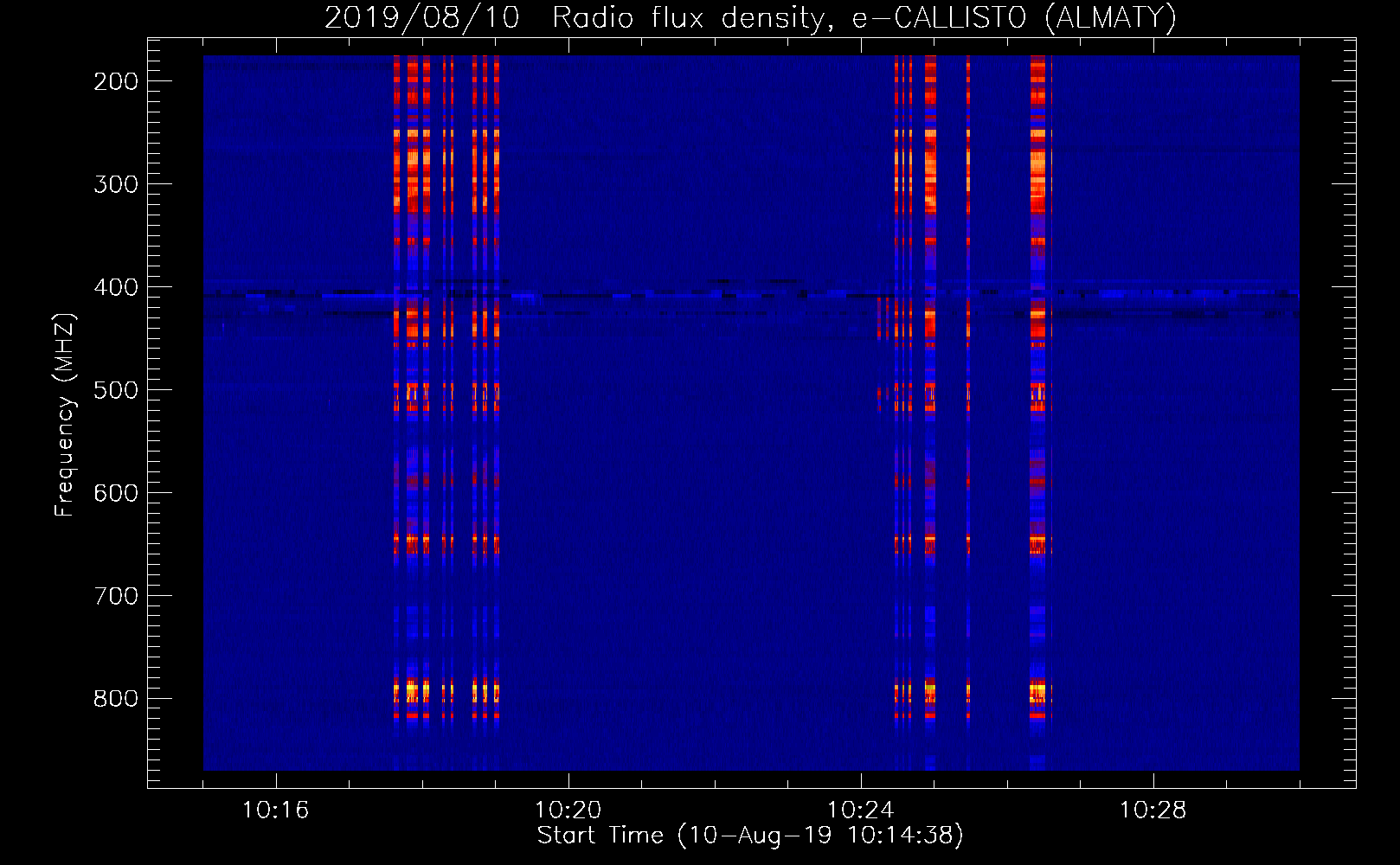Click the 700 frequency tick label
1400x865 pixels.
pyautogui.click(x=116, y=596)
